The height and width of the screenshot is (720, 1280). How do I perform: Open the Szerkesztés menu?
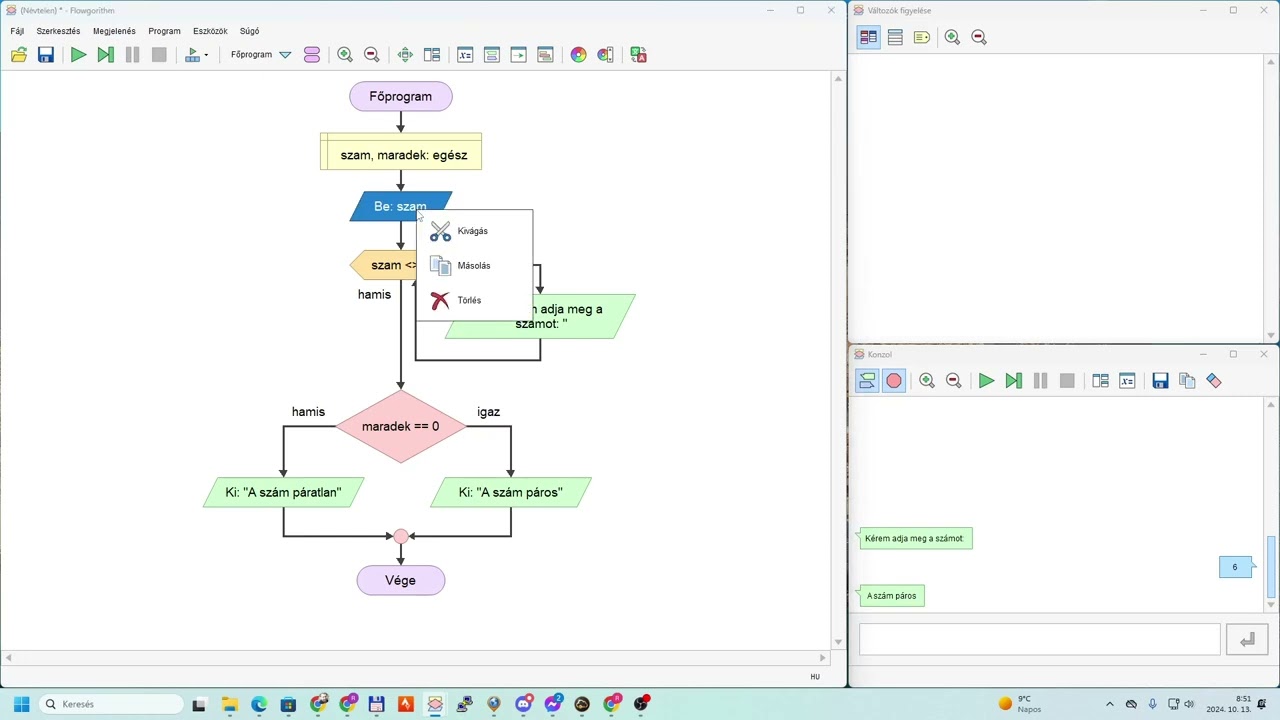58,31
